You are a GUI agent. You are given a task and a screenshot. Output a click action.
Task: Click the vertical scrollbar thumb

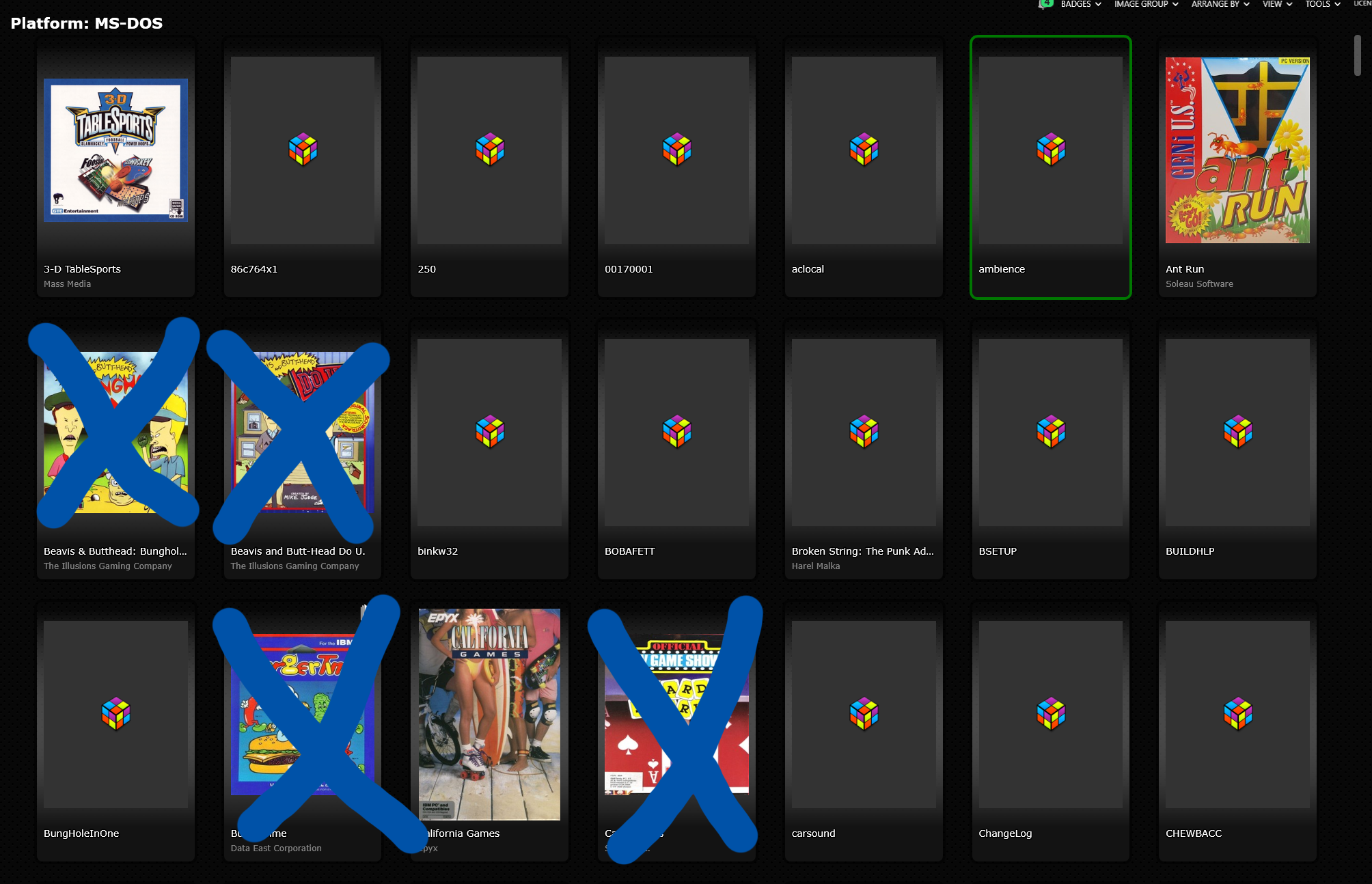[x=1358, y=55]
